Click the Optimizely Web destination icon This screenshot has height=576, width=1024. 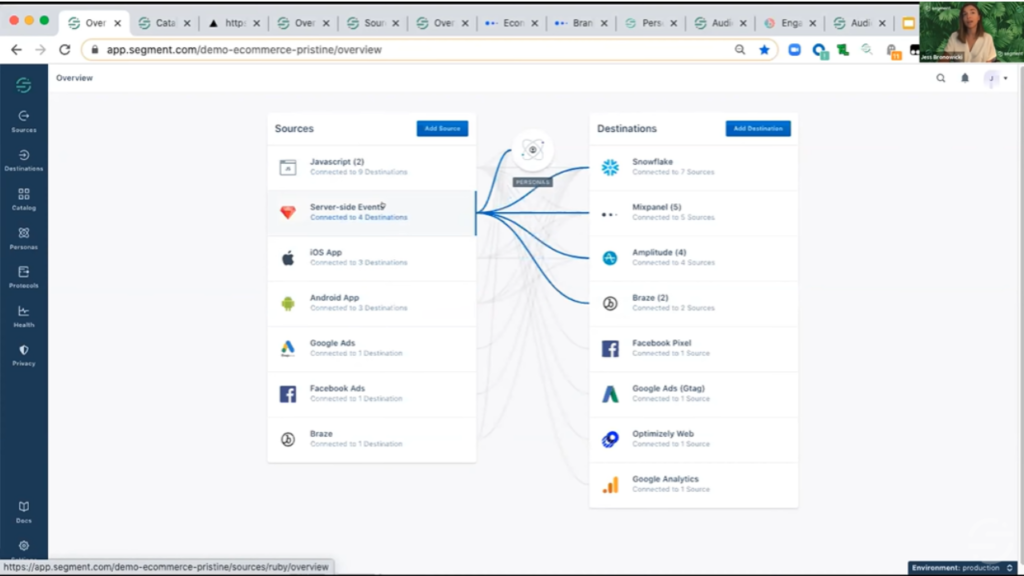point(610,439)
